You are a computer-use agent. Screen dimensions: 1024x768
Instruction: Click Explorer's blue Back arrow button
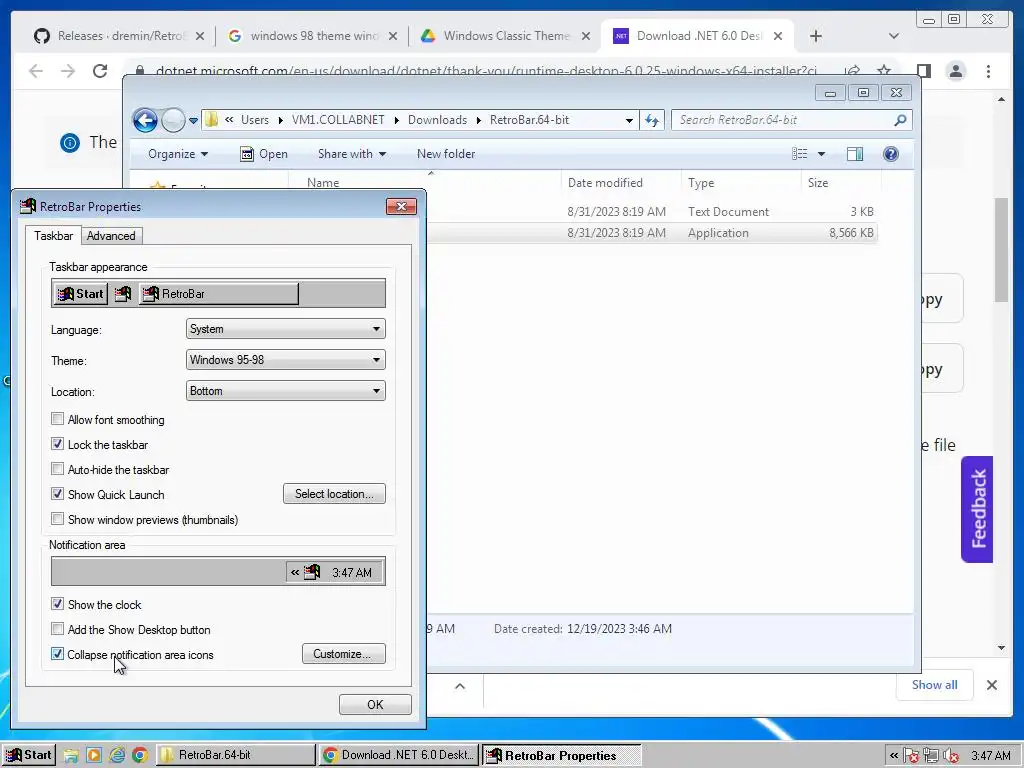coord(145,120)
